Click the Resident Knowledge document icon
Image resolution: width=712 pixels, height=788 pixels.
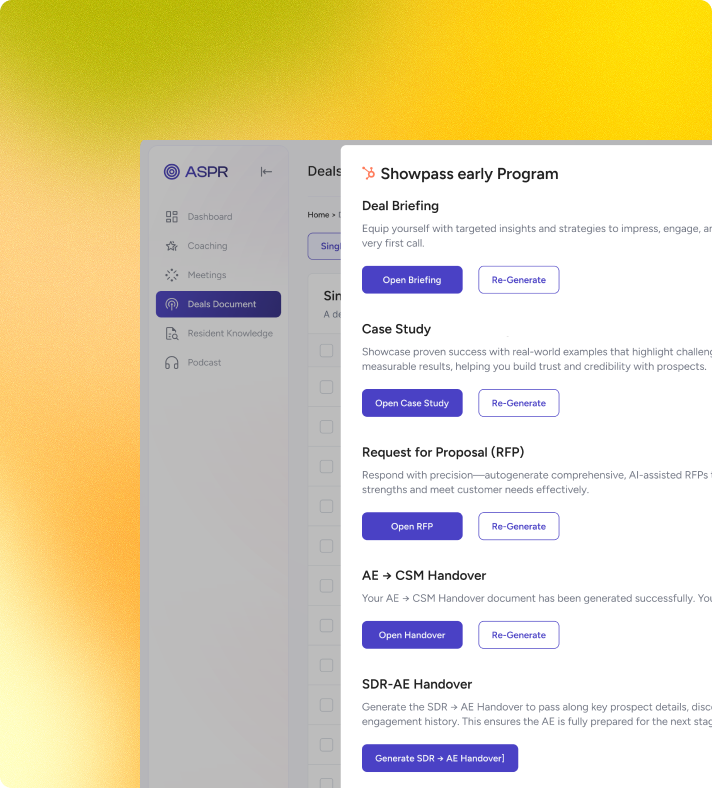172,333
